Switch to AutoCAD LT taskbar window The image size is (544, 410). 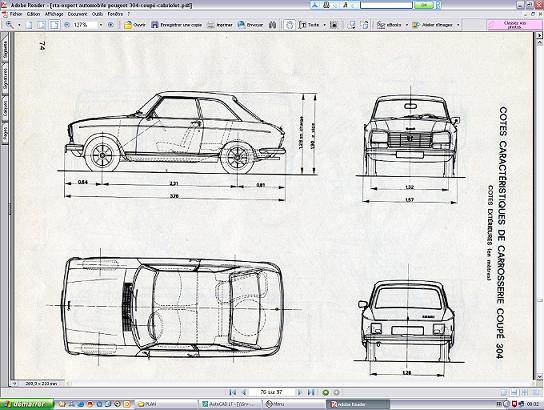click(231, 404)
